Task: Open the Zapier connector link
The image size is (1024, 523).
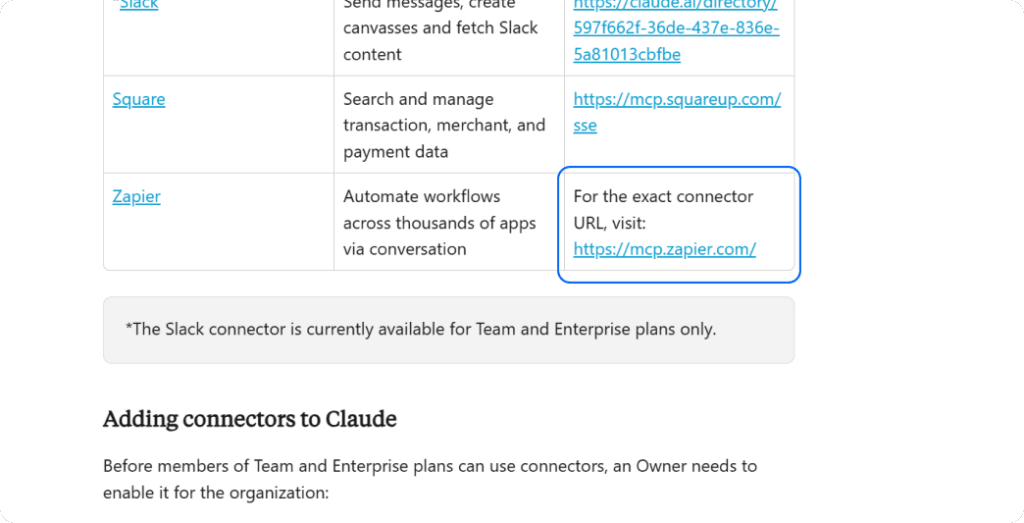Action: [x=136, y=196]
